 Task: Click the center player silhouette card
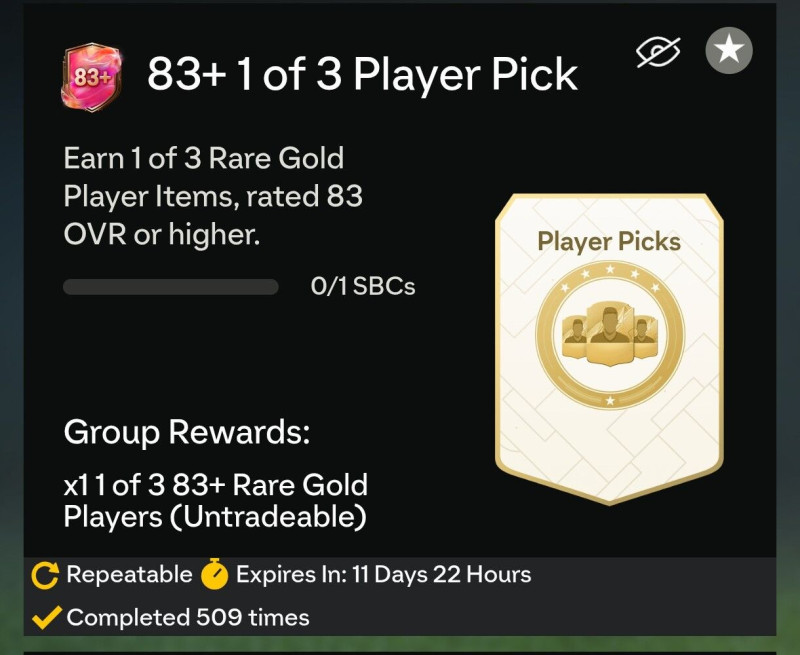[610, 333]
